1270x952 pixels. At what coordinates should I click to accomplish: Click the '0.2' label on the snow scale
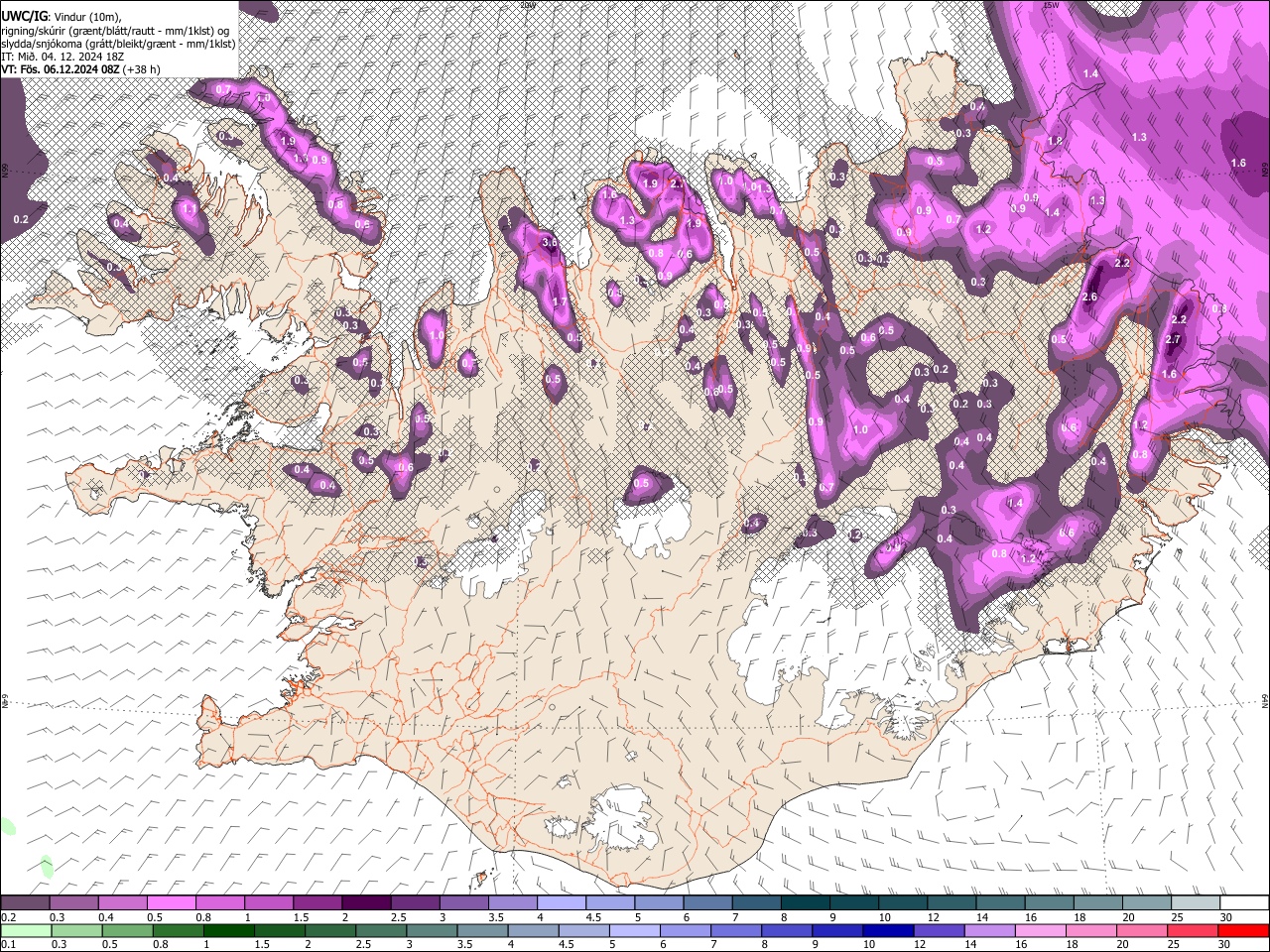(x=8, y=917)
